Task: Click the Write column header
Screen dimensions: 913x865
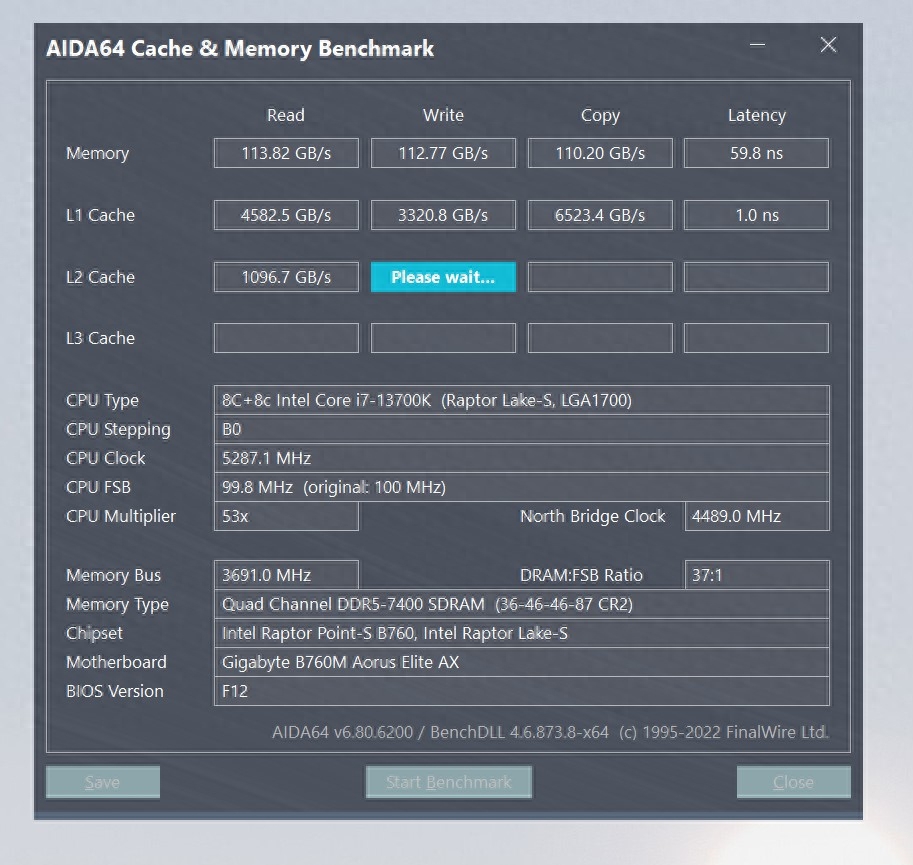Action: click(443, 115)
